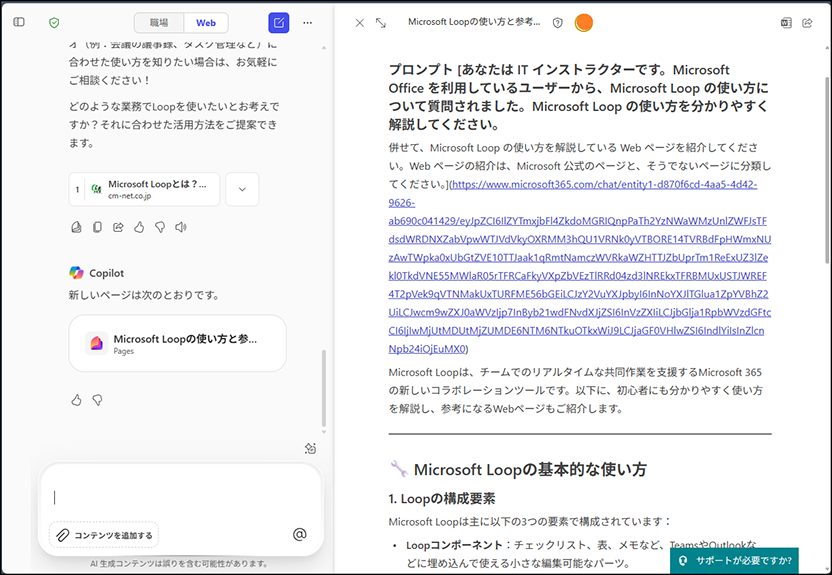Expand the page to full view
Viewport: 832px width, 575px height.
380,23
